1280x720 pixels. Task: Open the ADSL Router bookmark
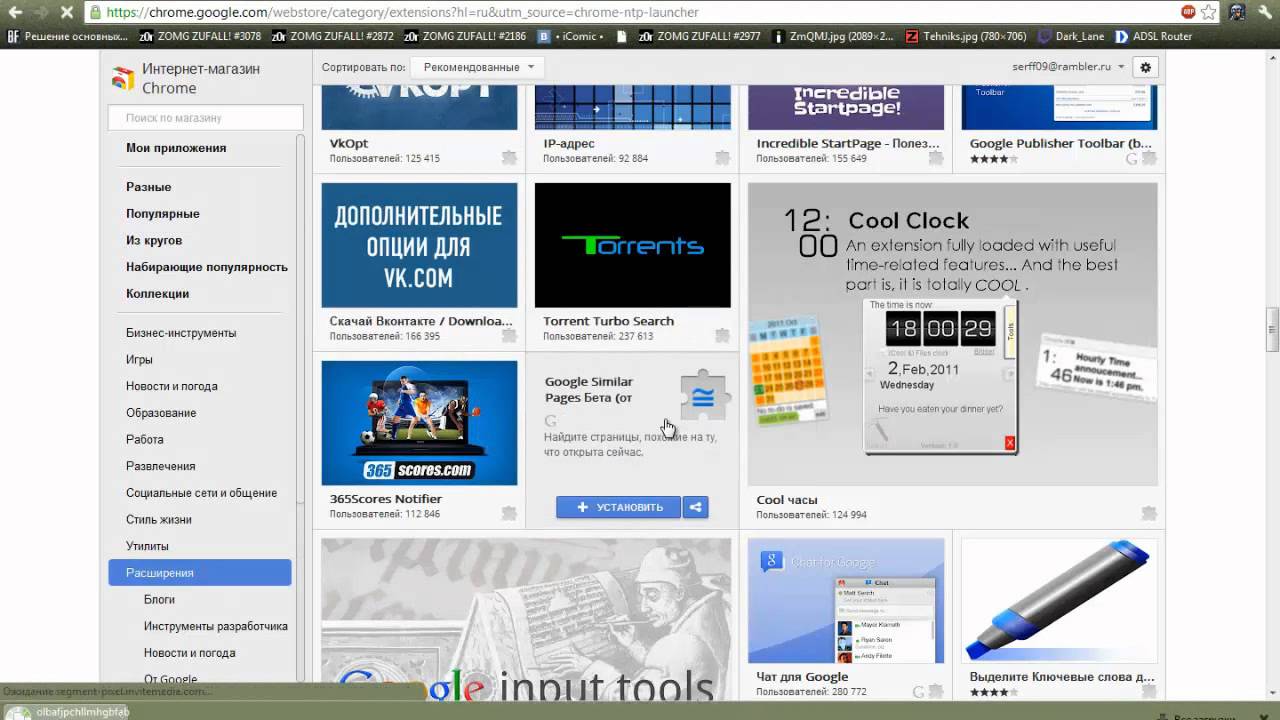(1153, 36)
